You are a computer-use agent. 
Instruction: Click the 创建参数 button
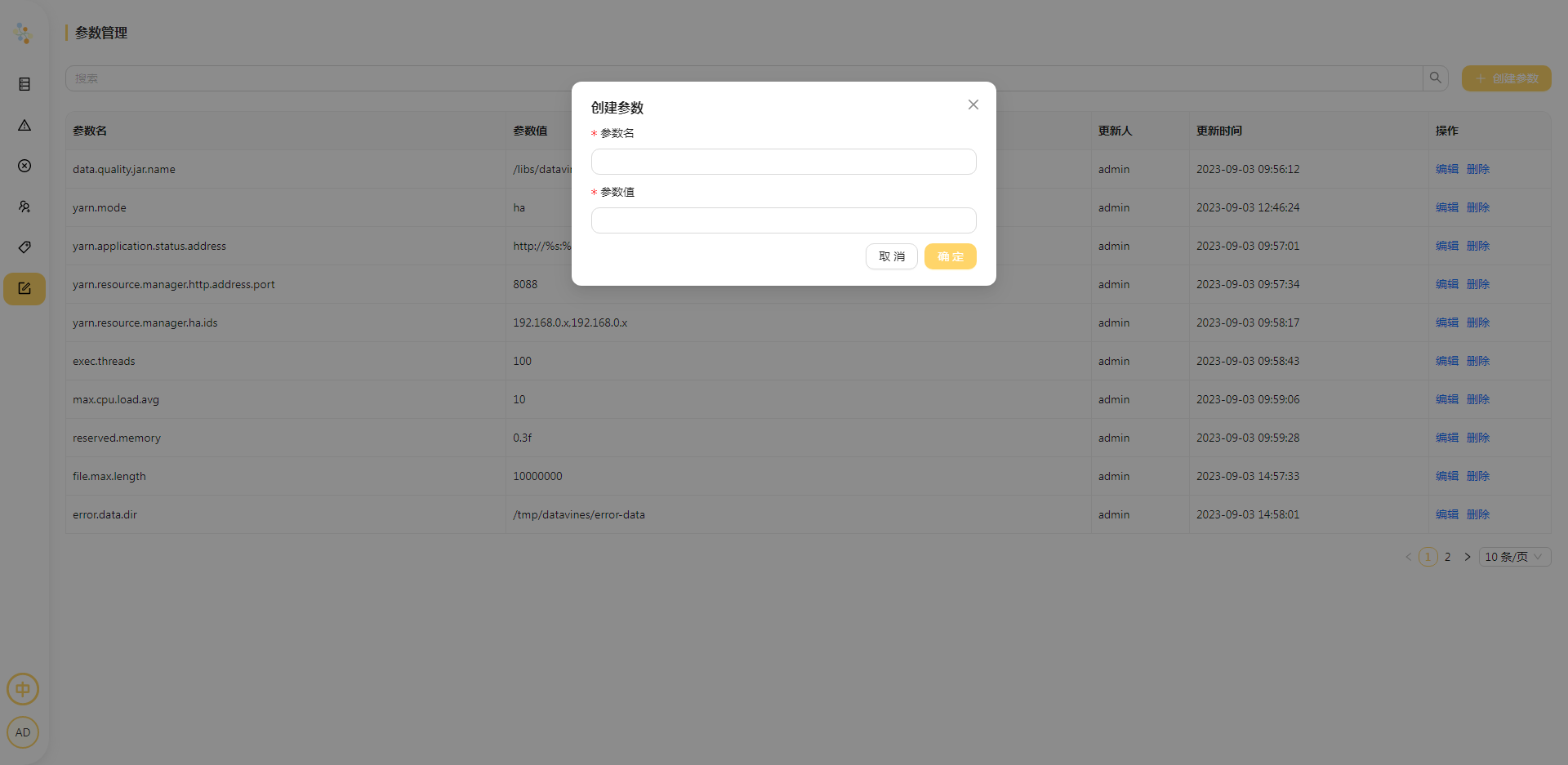coord(1507,78)
